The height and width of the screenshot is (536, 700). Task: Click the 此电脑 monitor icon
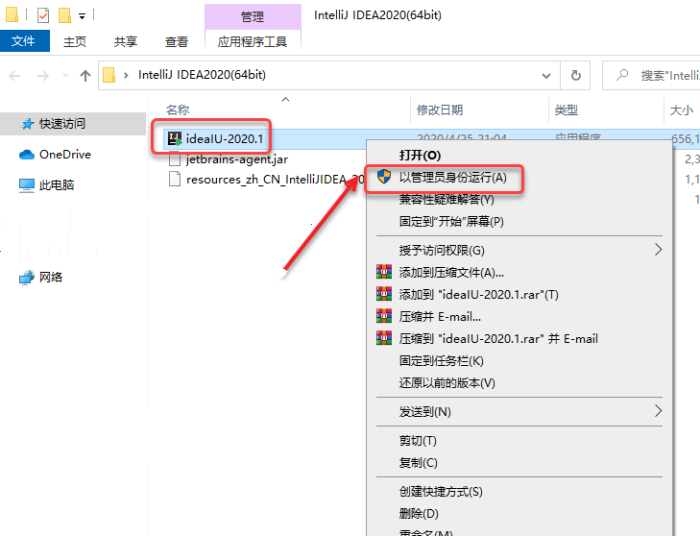pyautogui.click(x=27, y=185)
